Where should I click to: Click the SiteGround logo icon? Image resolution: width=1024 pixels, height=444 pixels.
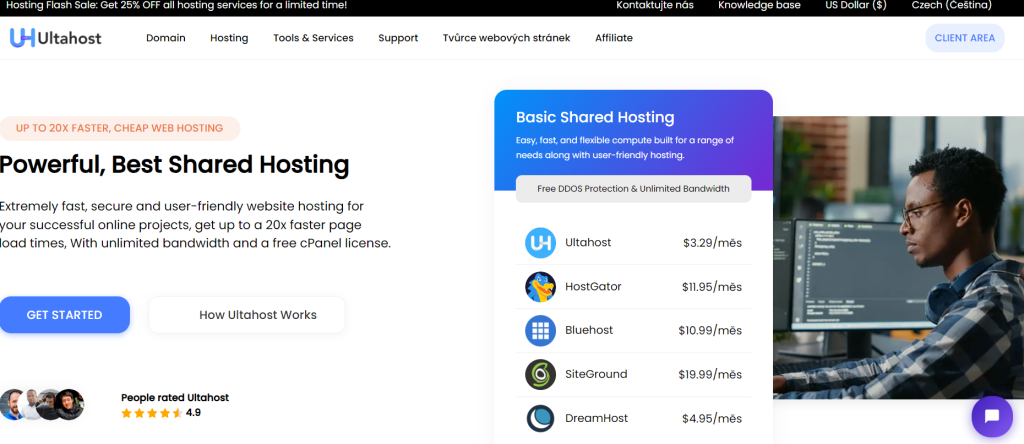540,374
